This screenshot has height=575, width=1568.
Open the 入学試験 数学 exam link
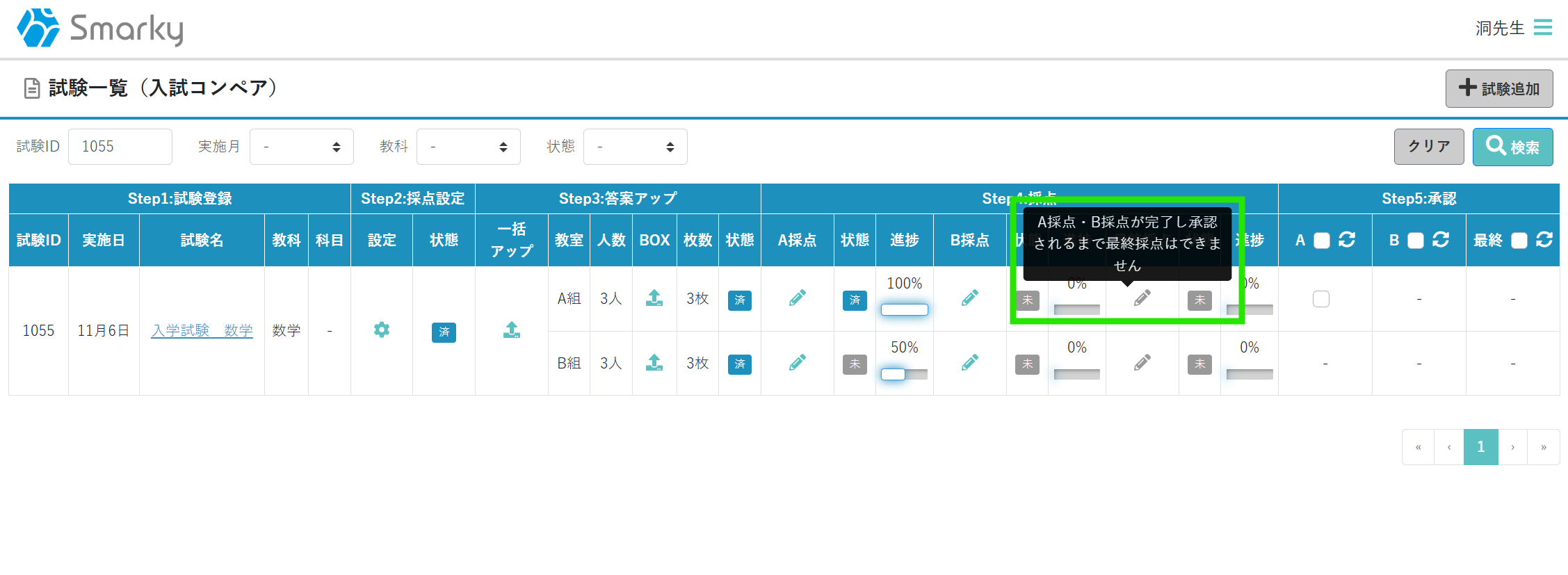pos(202,330)
